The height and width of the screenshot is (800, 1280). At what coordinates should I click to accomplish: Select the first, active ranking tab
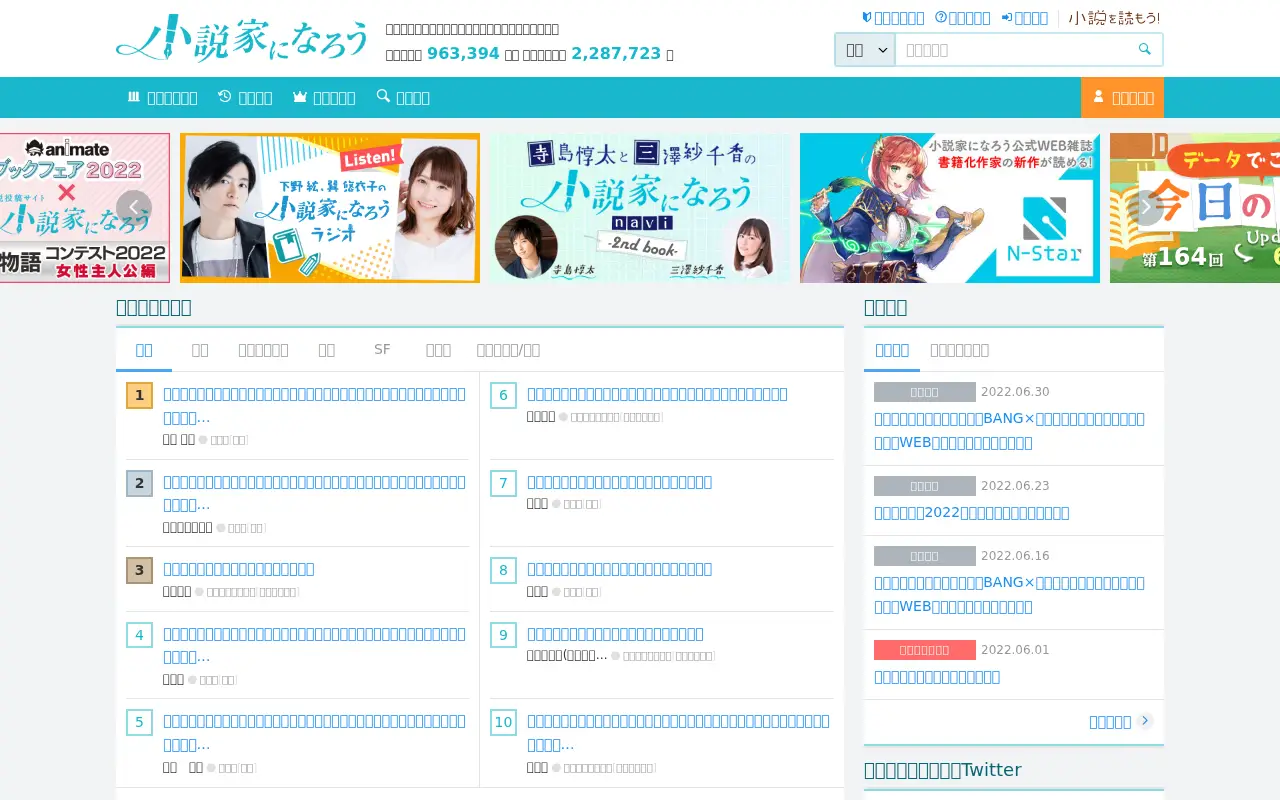tap(144, 349)
